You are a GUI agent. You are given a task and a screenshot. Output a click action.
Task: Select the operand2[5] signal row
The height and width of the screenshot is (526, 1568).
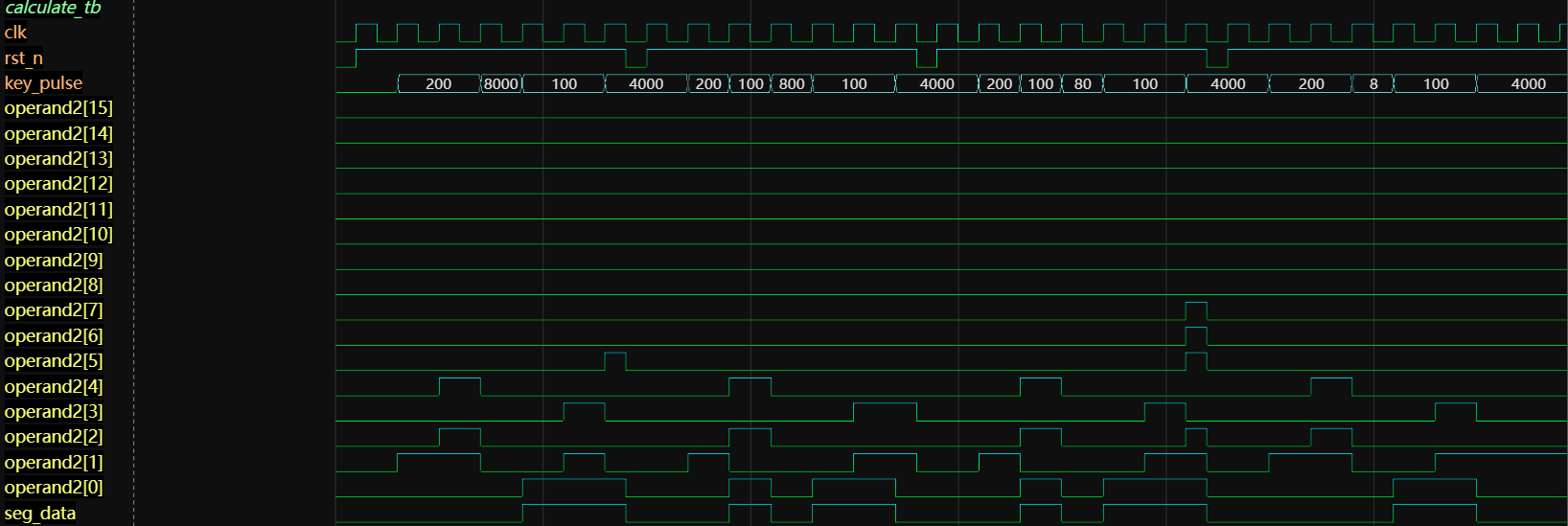point(54,361)
